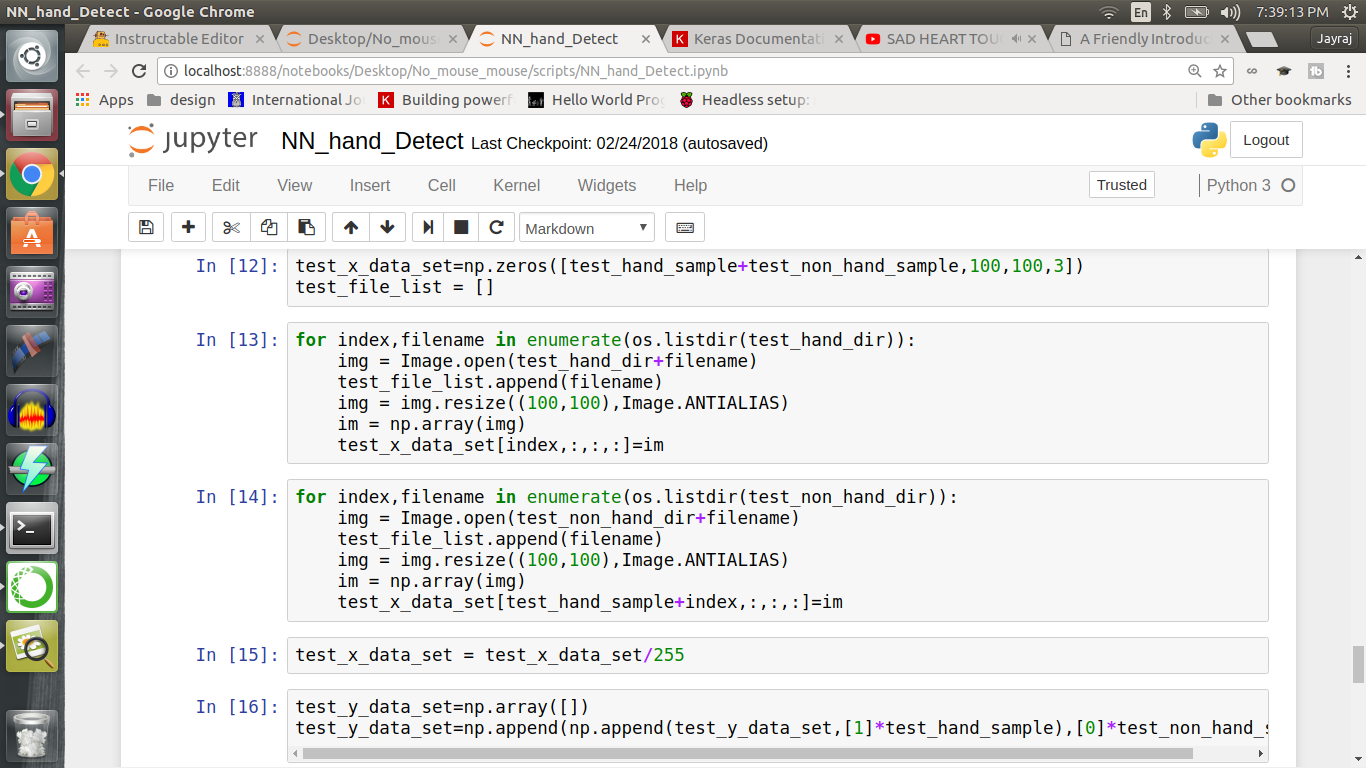Open the system power gear menu
The height and width of the screenshot is (768, 1366).
point(1349,12)
